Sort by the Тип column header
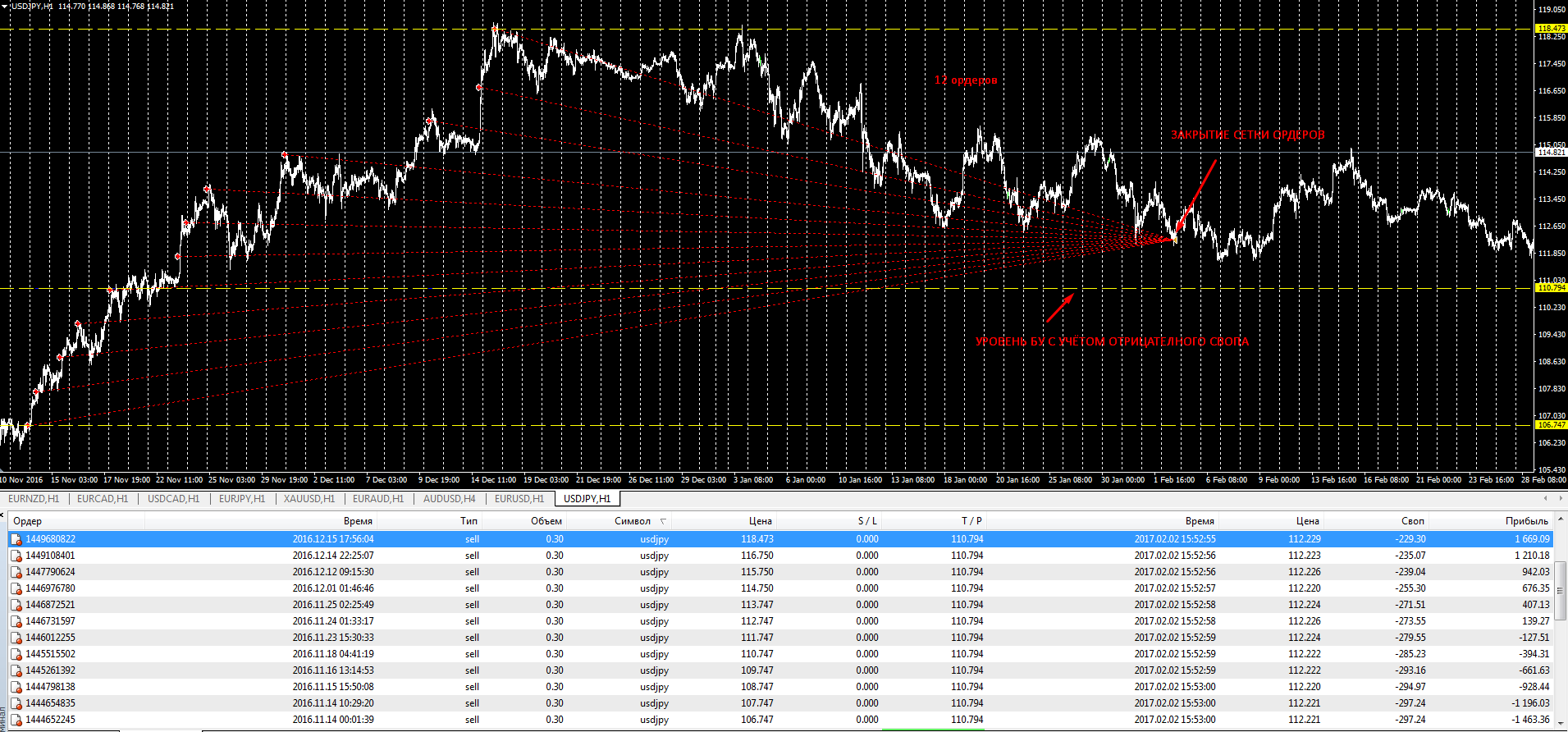Viewport: 1568px width, 732px height. point(429,520)
